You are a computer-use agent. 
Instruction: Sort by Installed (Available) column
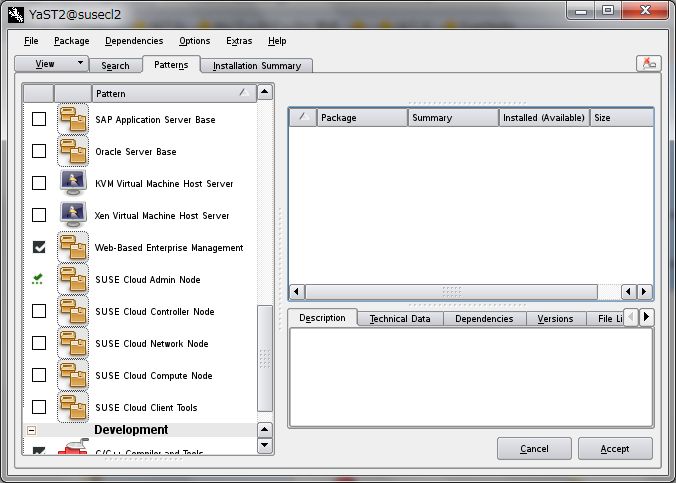tap(544, 117)
